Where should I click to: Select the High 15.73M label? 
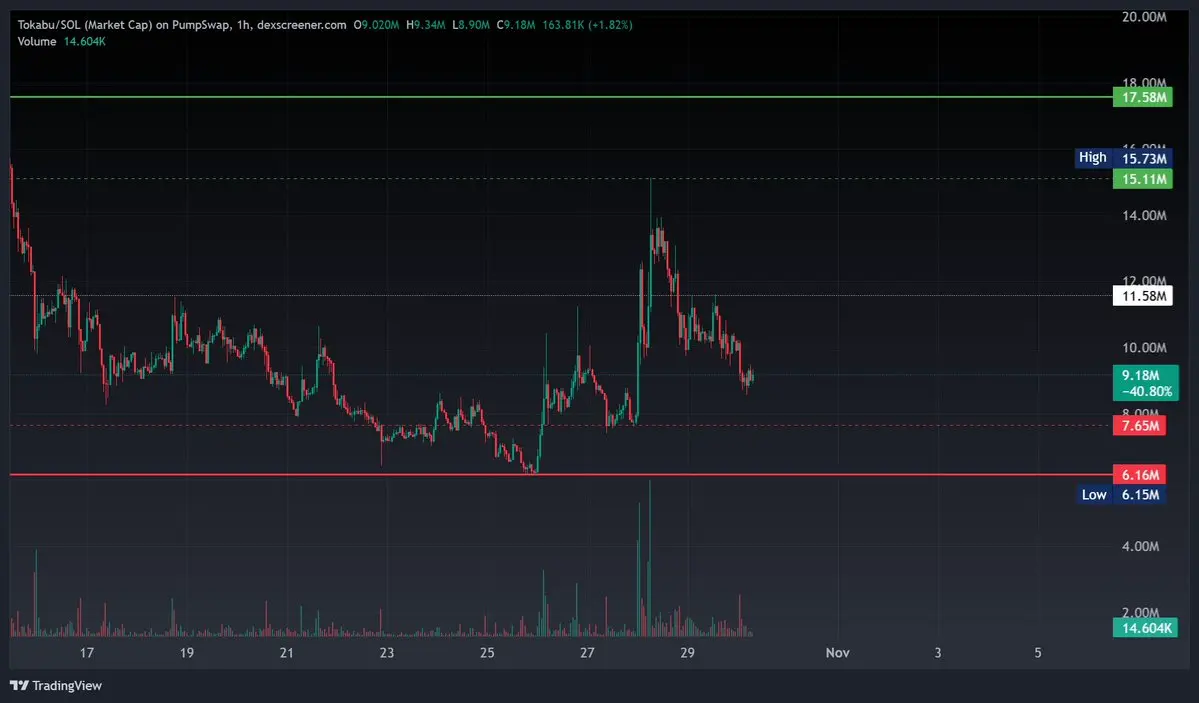[x=1123, y=158]
